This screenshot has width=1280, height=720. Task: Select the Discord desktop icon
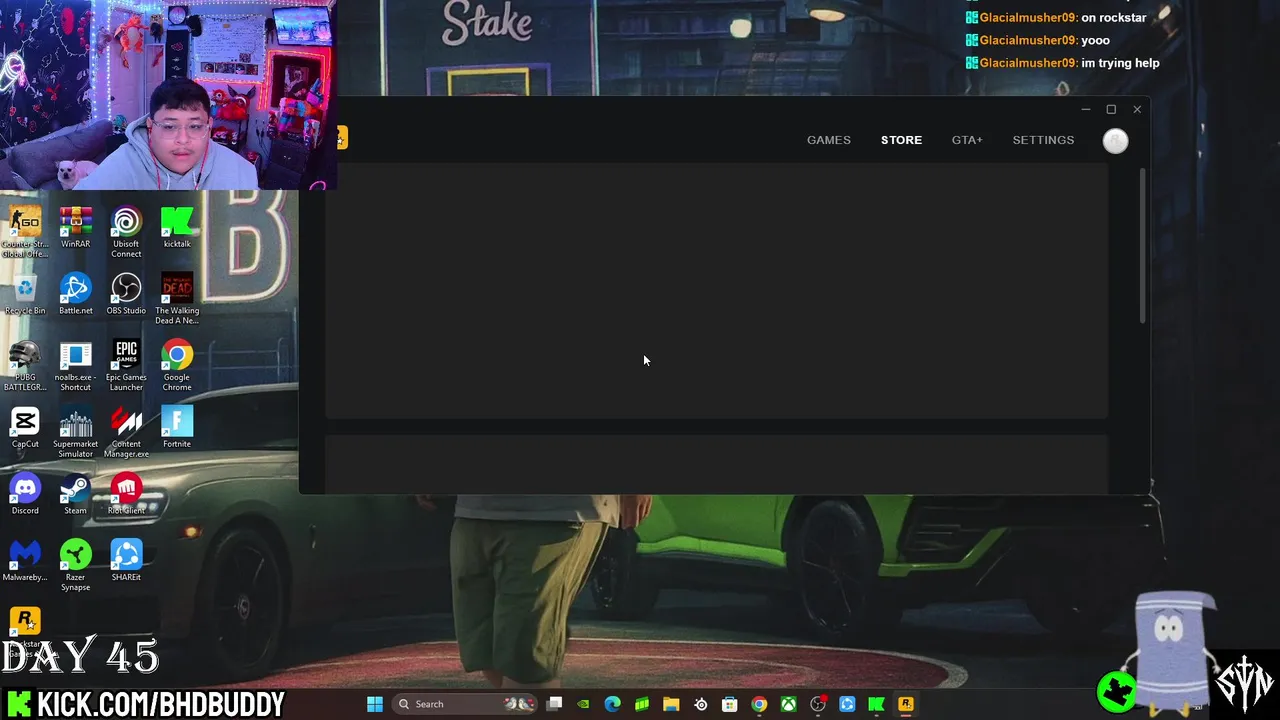[25, 494]
